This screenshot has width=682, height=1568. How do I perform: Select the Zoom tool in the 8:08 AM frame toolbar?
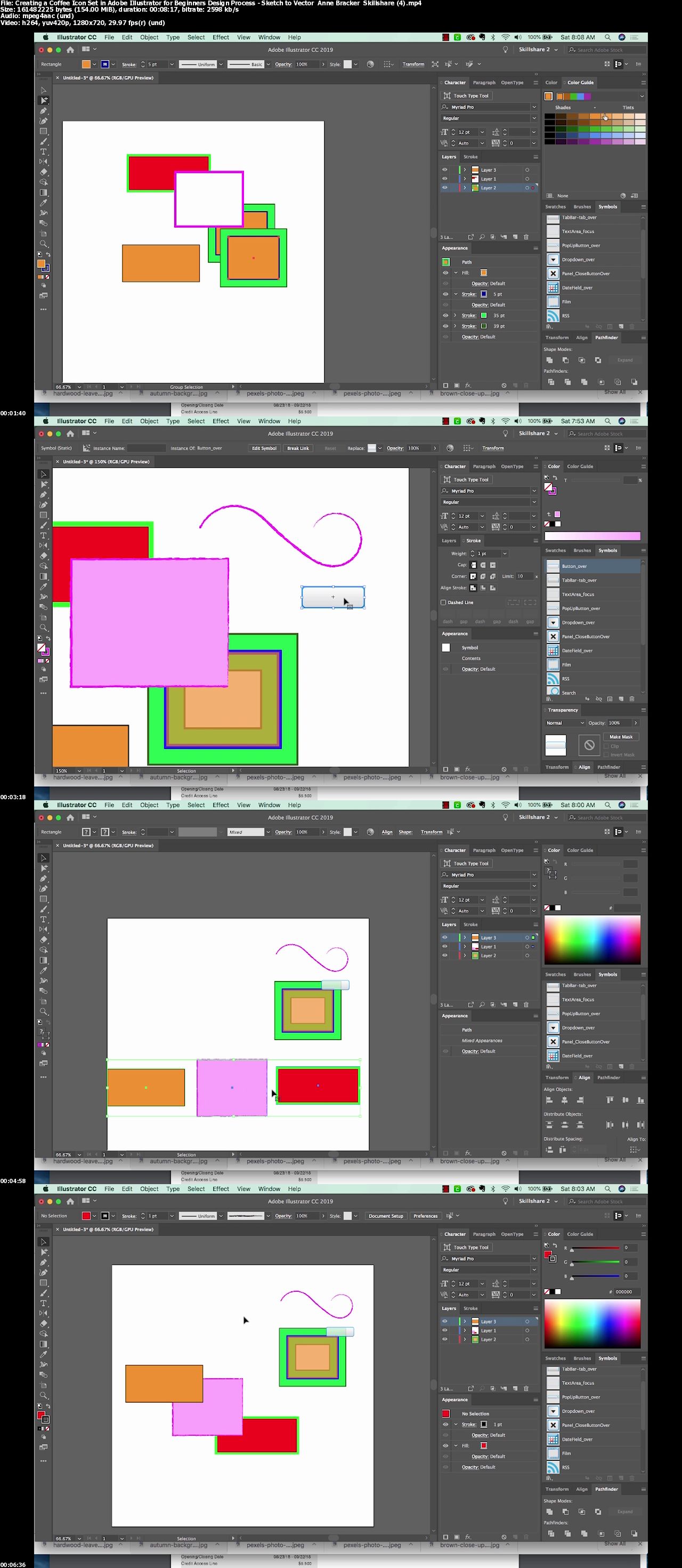tap(43, 244)
